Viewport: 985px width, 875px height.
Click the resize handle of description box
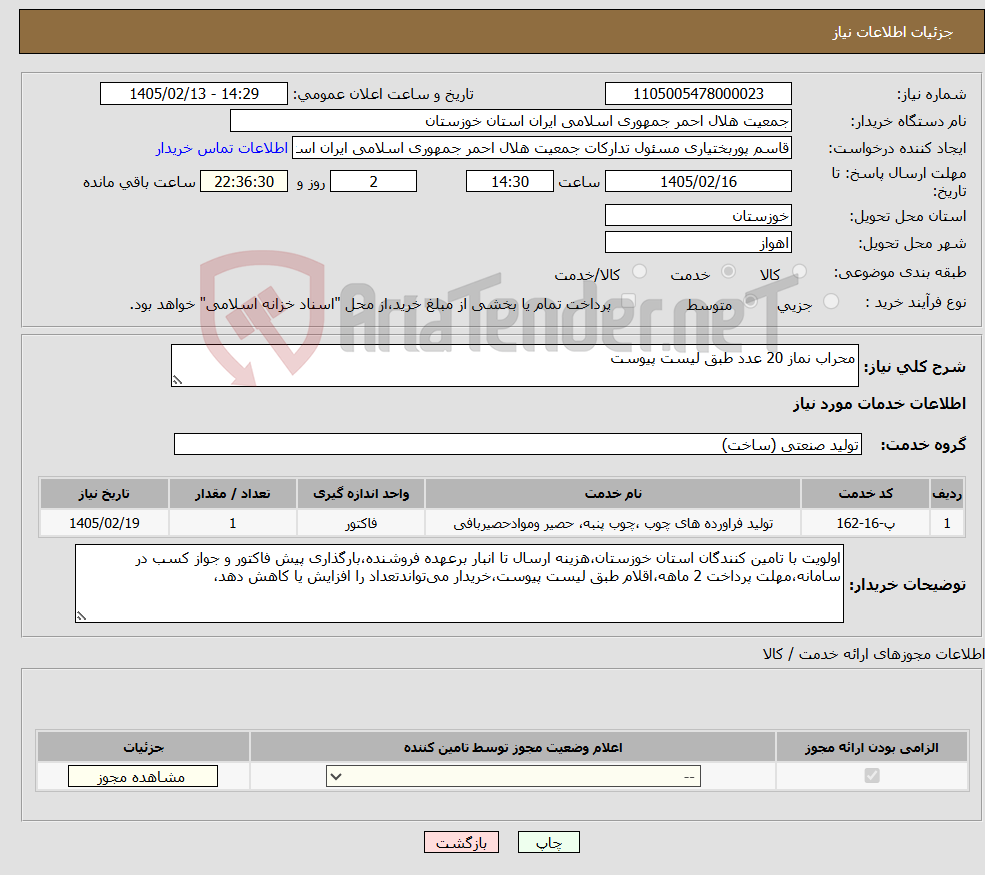tap(177, 380)
